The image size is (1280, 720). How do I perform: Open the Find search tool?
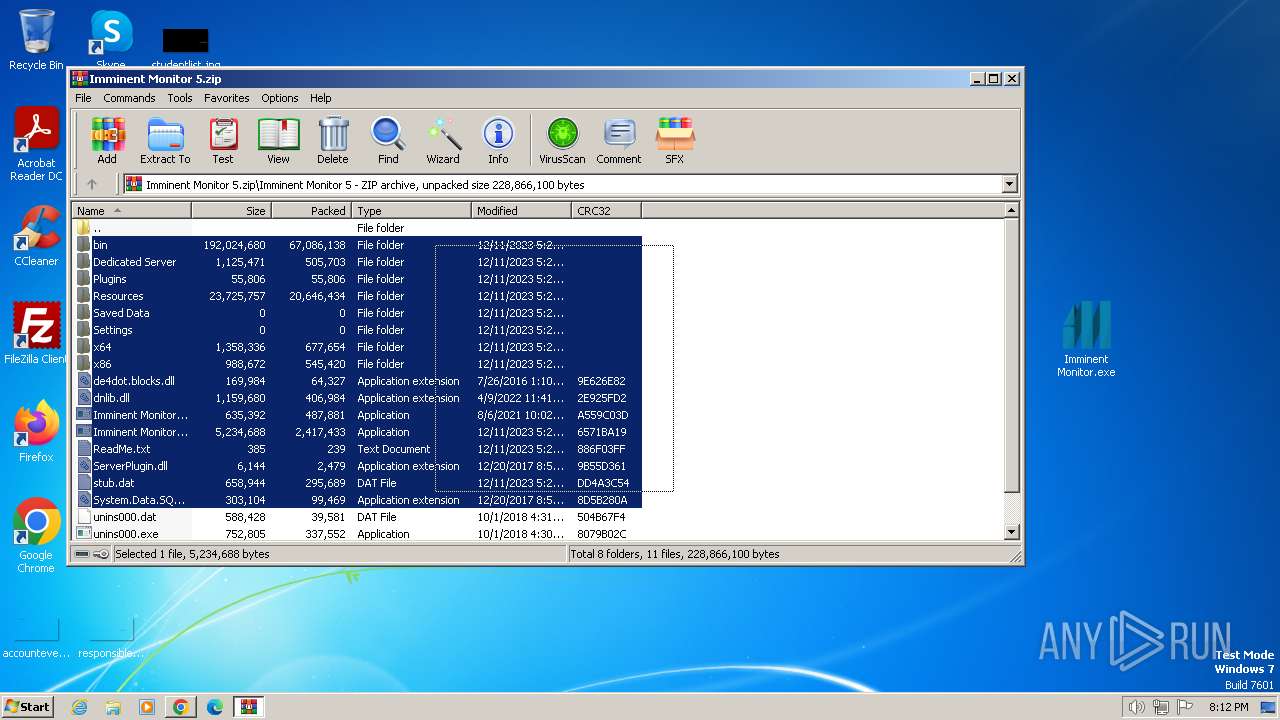[x=388, y=141]
